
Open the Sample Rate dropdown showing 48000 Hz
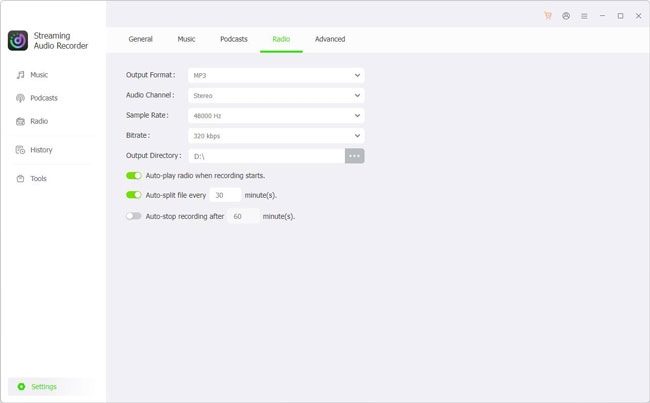pos(276,116)
